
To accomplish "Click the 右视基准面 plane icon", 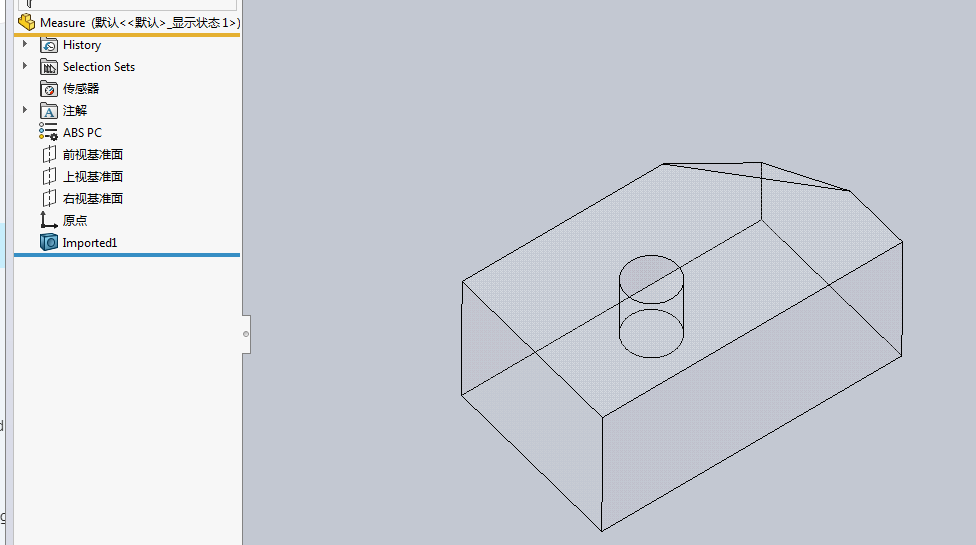I will (x=49, y=198).
